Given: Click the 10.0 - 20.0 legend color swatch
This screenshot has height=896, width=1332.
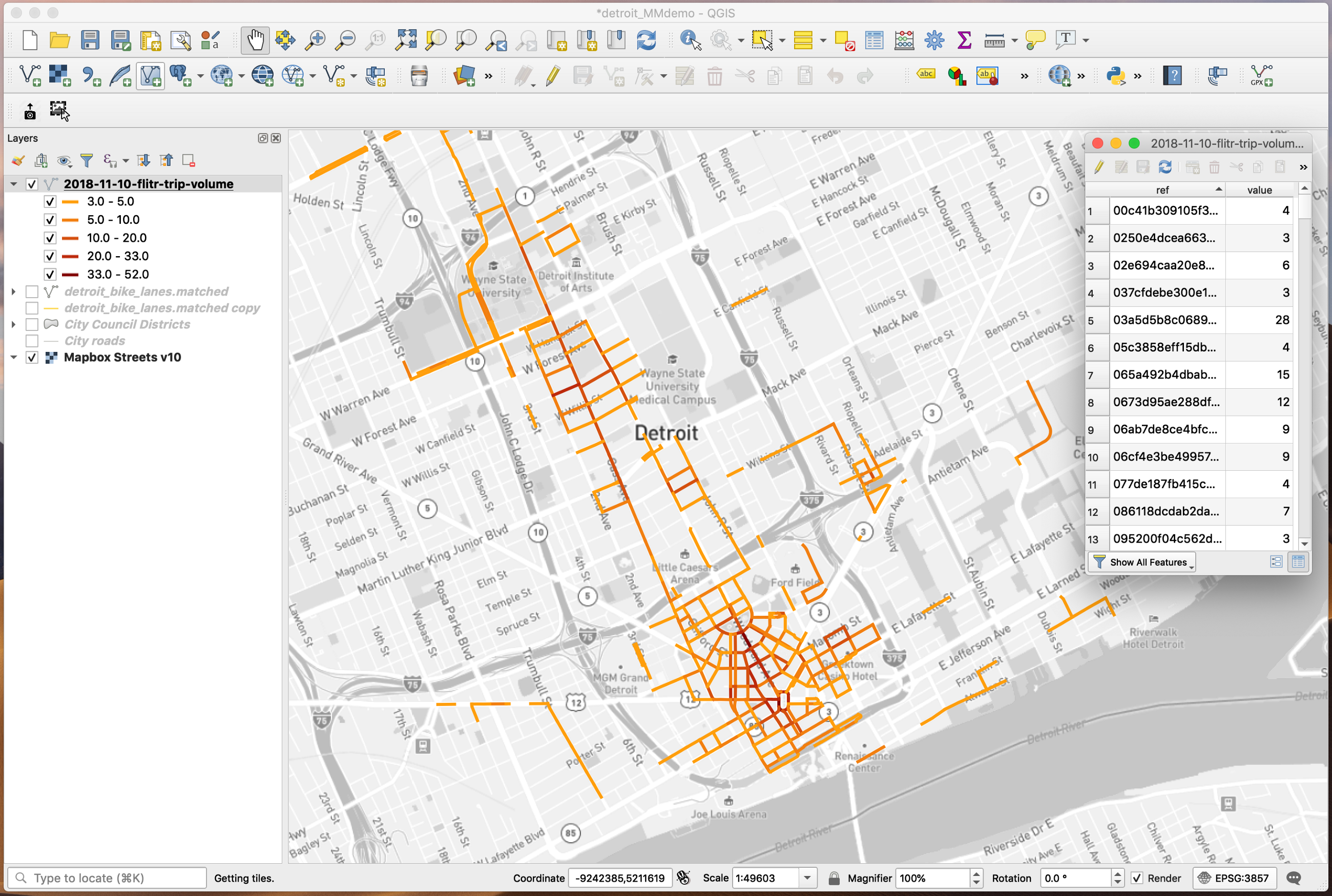Looking at the screenshot, I should pyautogui.click(x=70, y=238).
